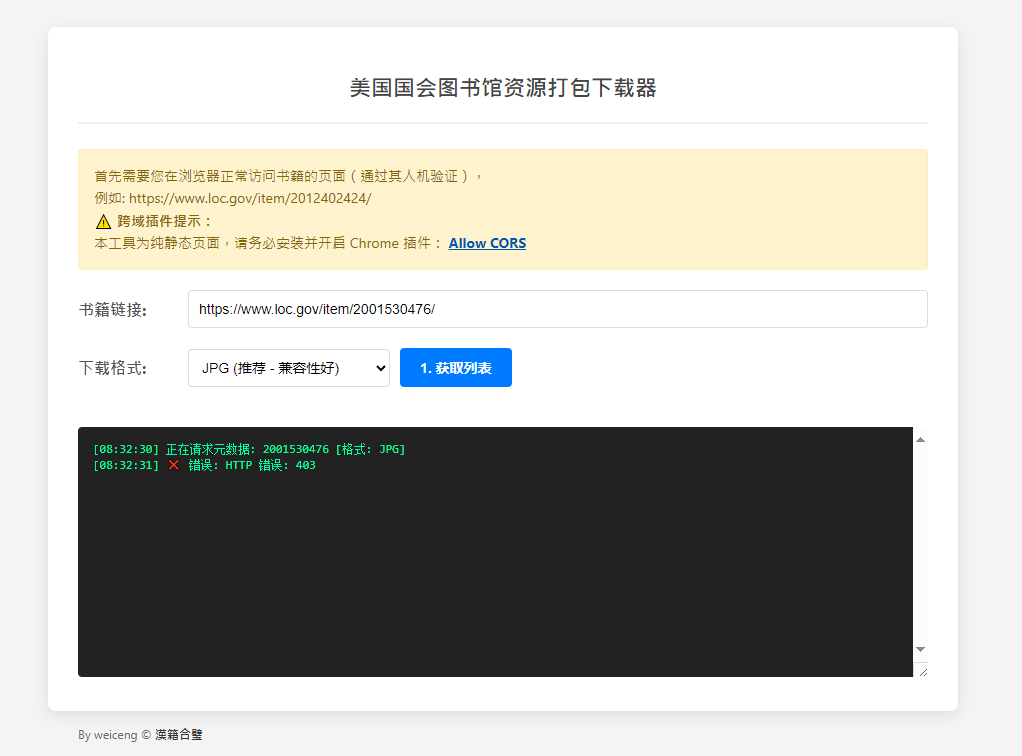The height and width of the screenshot is (756, 1022).
Task: Click the yellow warning triangle icon
Action: click(x=103, y=222)
